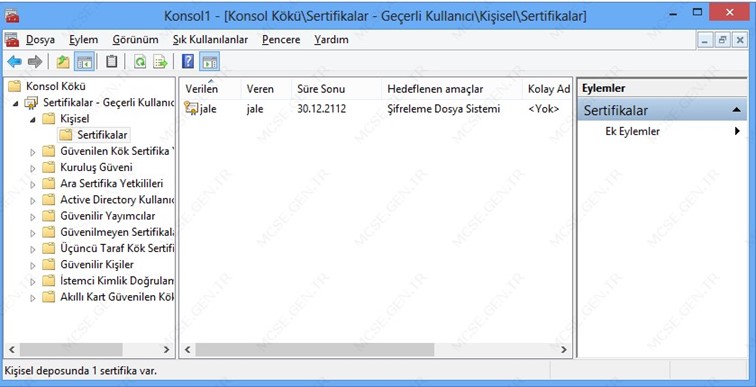Click the 30.12.2112 expiry date cell
Viewport: 756px width, 387px height.
(322, 109)
